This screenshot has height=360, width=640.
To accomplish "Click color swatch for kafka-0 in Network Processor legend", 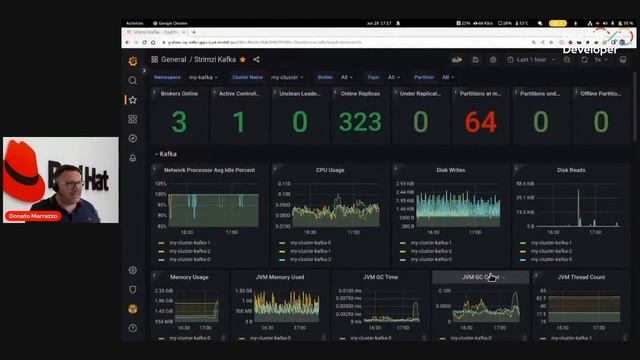I will pos(161,260).
